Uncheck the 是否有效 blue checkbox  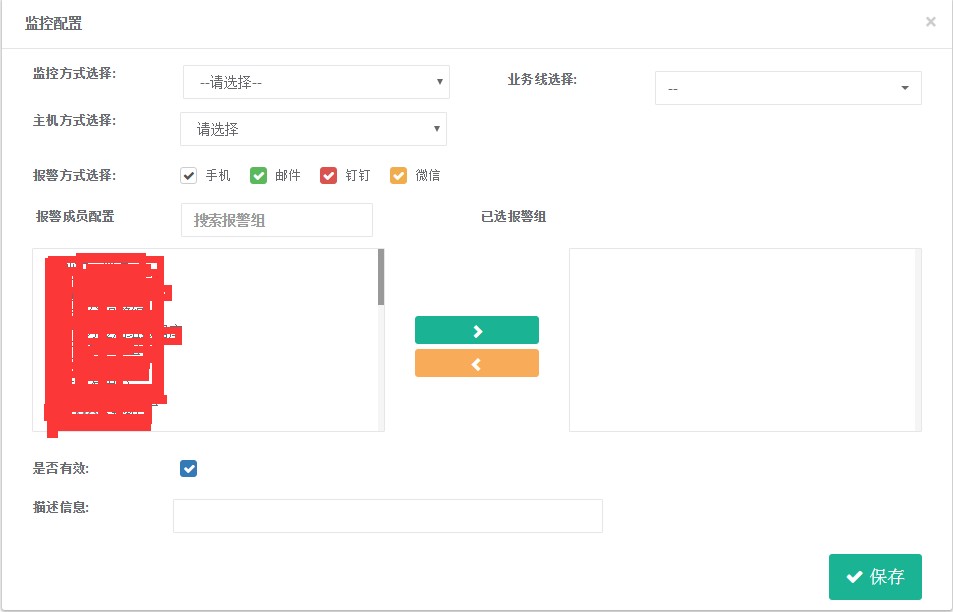click(x=188, y=469)
